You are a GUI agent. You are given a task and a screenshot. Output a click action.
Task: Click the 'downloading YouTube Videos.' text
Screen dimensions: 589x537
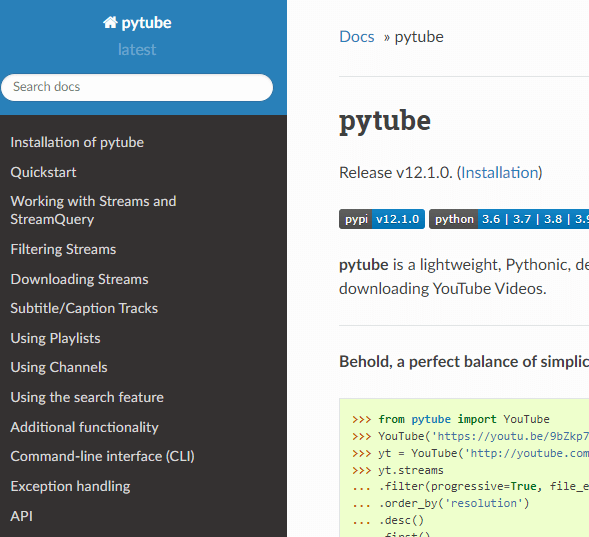click(443, 289)
